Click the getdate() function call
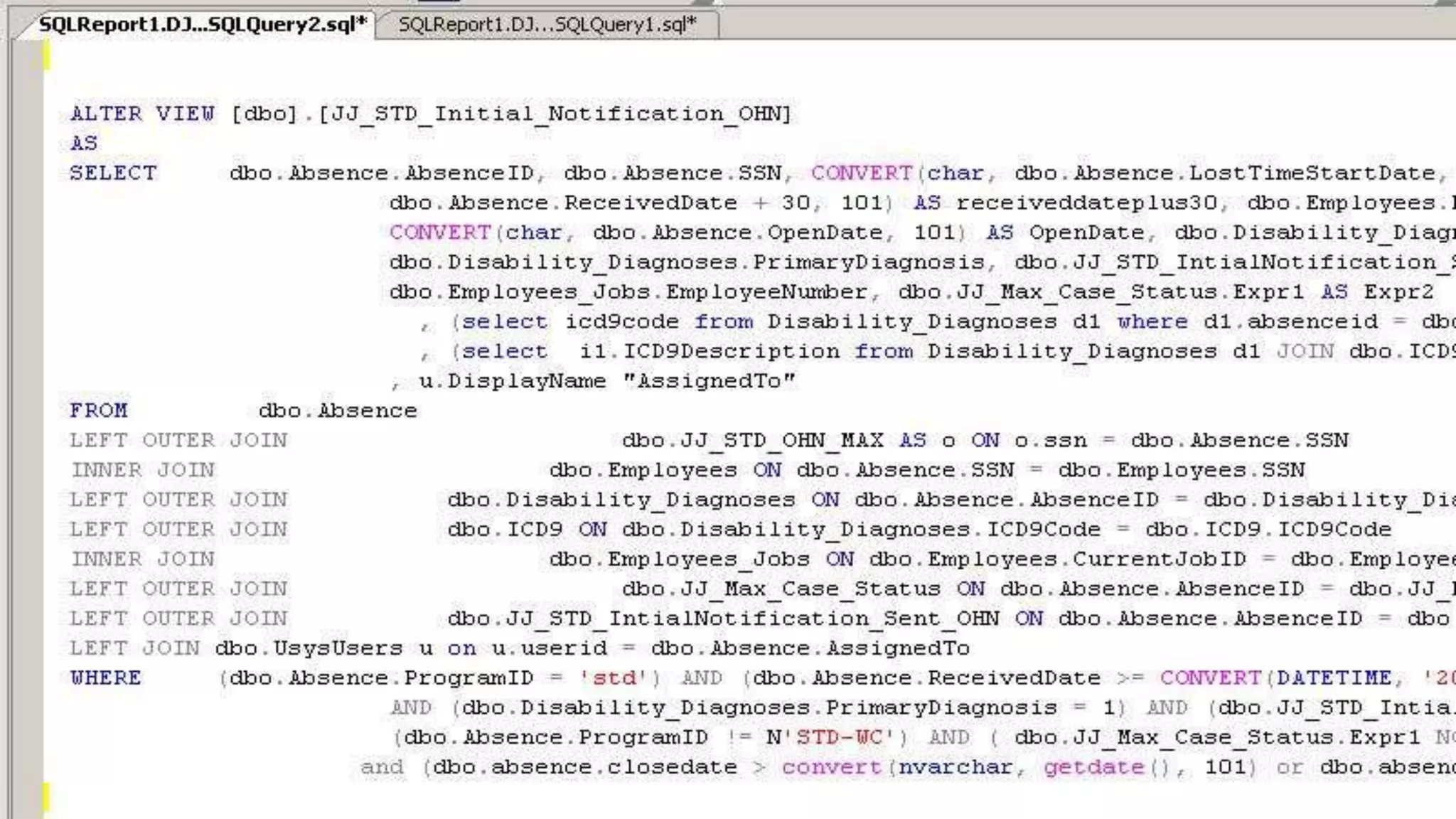 coord(1104,768)
